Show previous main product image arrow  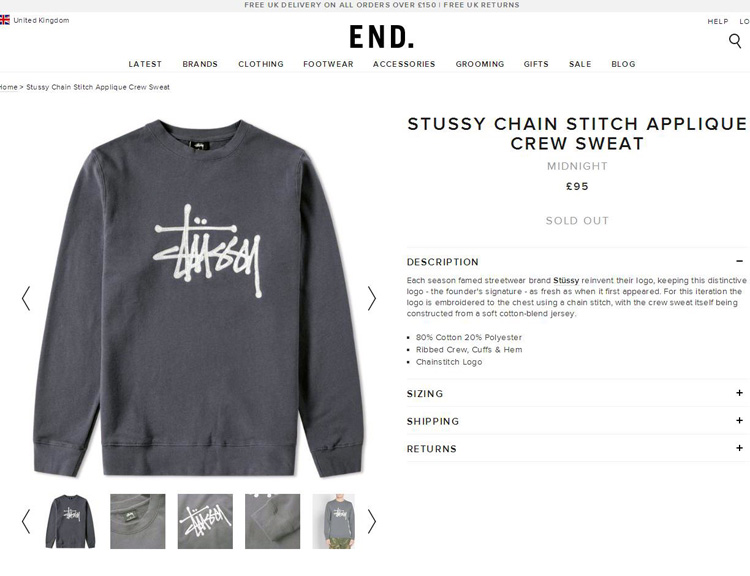(x=26, y=299)
